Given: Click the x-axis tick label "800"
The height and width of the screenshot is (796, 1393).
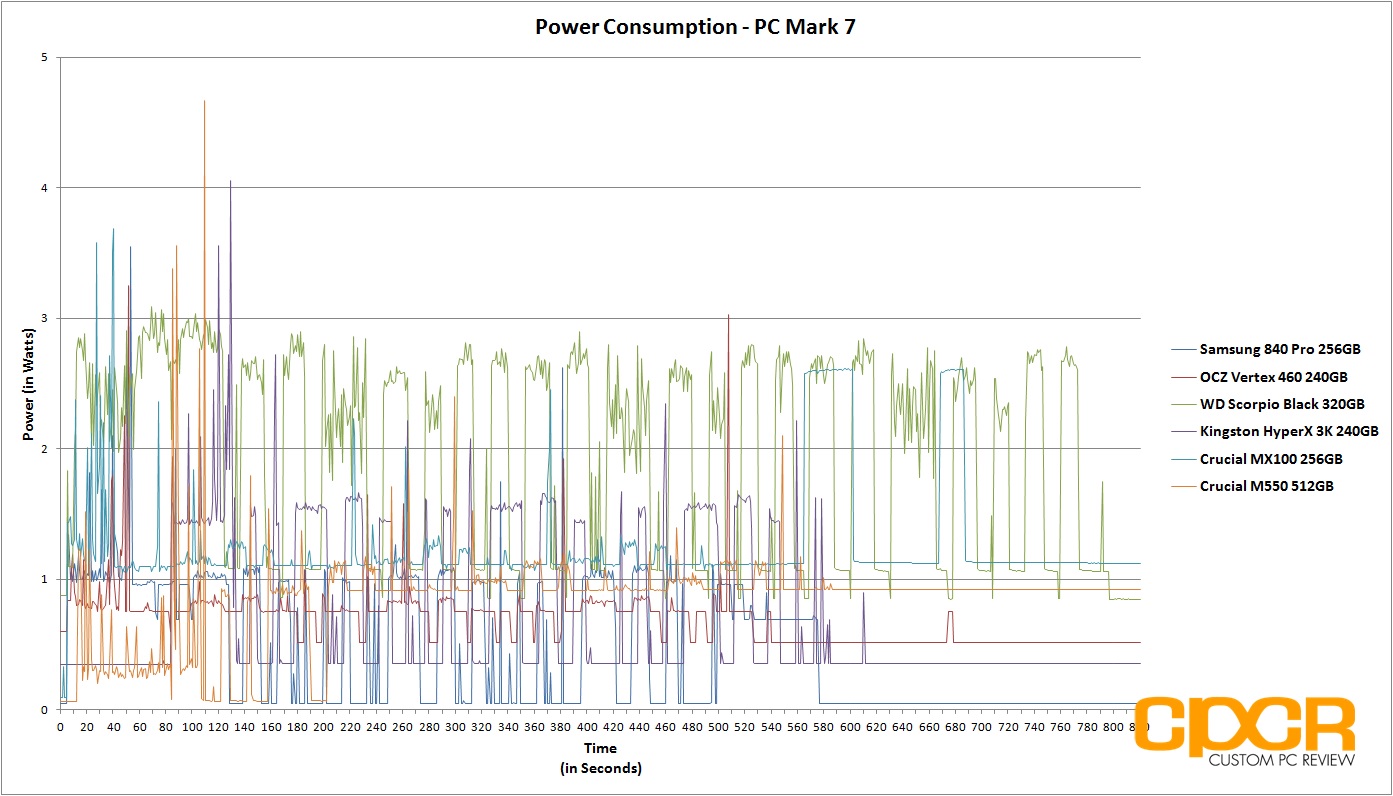Looking at the screenshot, I should (1114, 727).
